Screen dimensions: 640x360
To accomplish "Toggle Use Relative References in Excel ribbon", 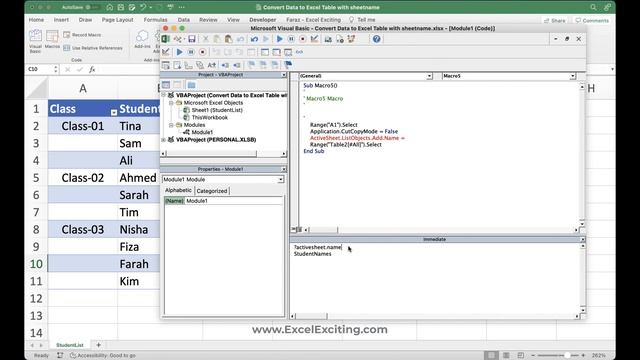I will 93,48.
